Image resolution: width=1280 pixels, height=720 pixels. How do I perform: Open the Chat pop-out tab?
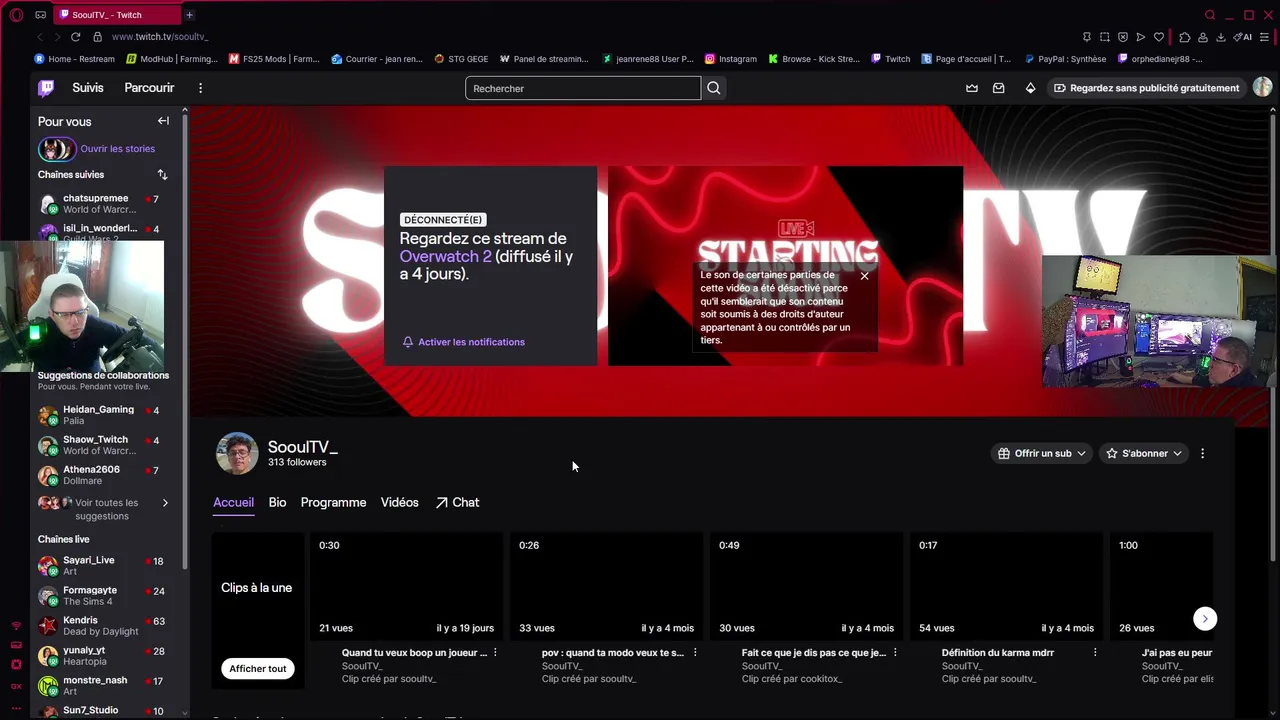coord(457,503)
